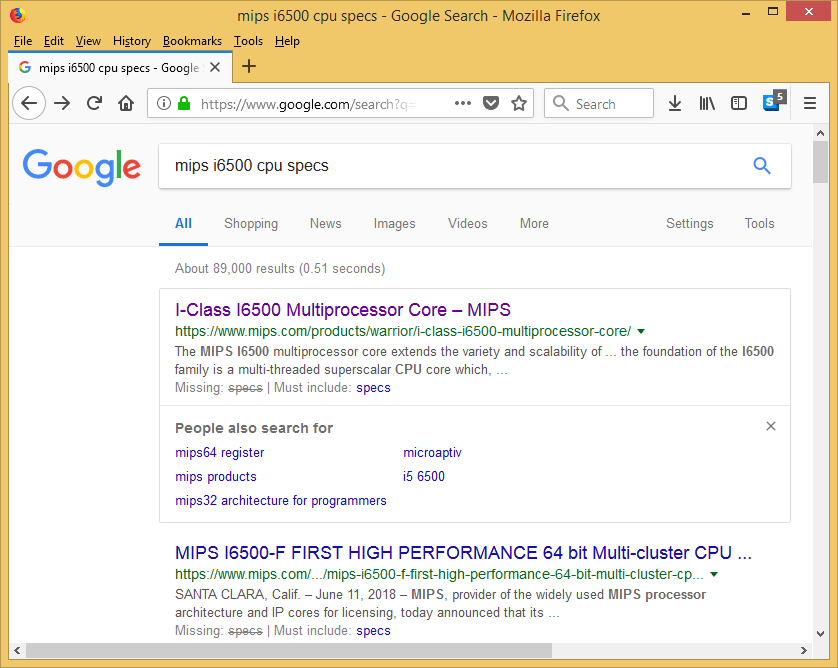Open the Shopping search tab
This screenshot has height=668, width=838.
click(x=251, y=224)
